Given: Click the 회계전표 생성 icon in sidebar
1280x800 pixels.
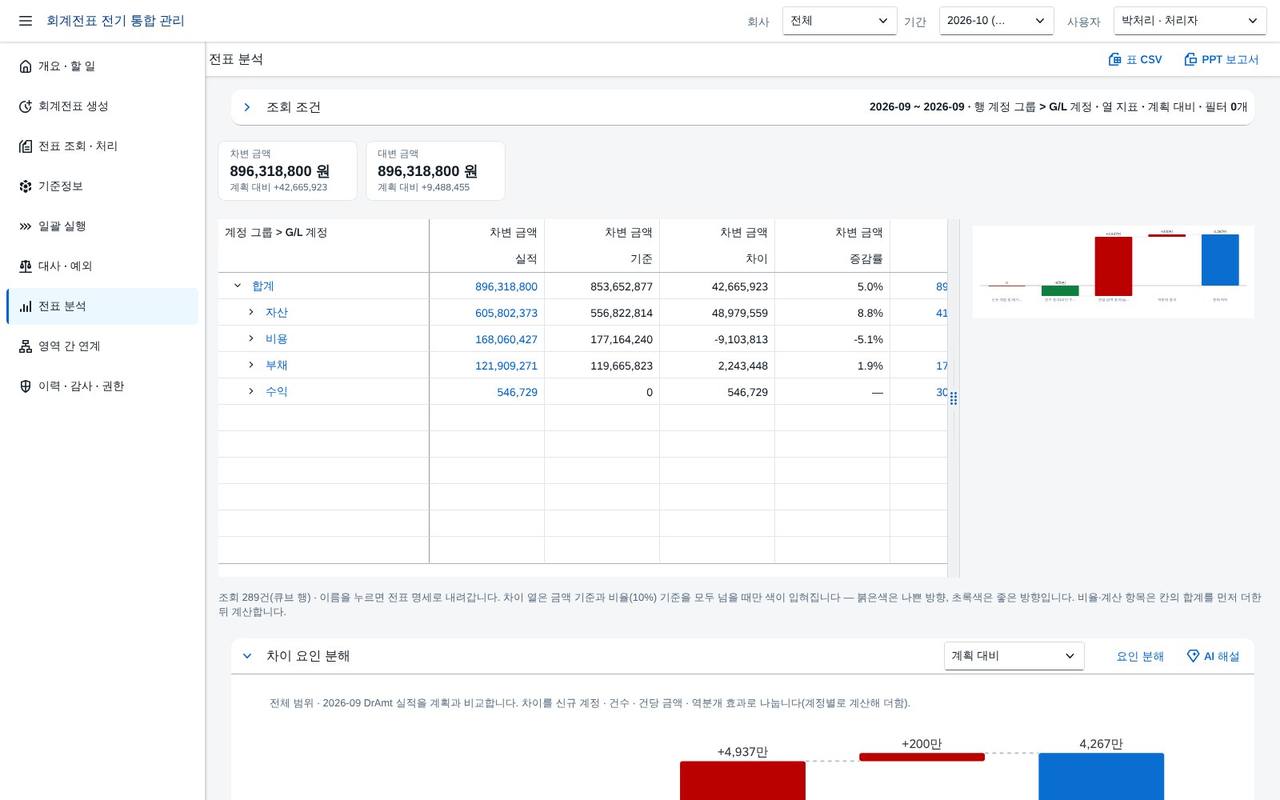Looking at the screenshot, I should pyautogui.click(x=26, y=106).
